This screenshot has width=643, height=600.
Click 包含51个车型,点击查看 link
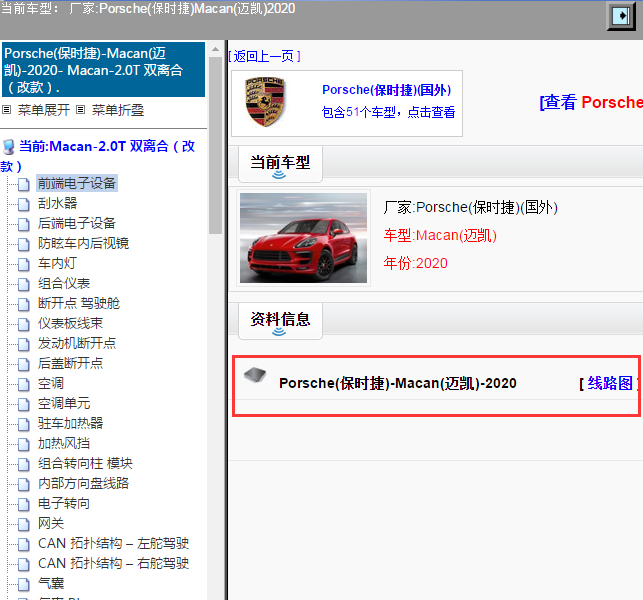pyautogui.click(x=388, y=112)
